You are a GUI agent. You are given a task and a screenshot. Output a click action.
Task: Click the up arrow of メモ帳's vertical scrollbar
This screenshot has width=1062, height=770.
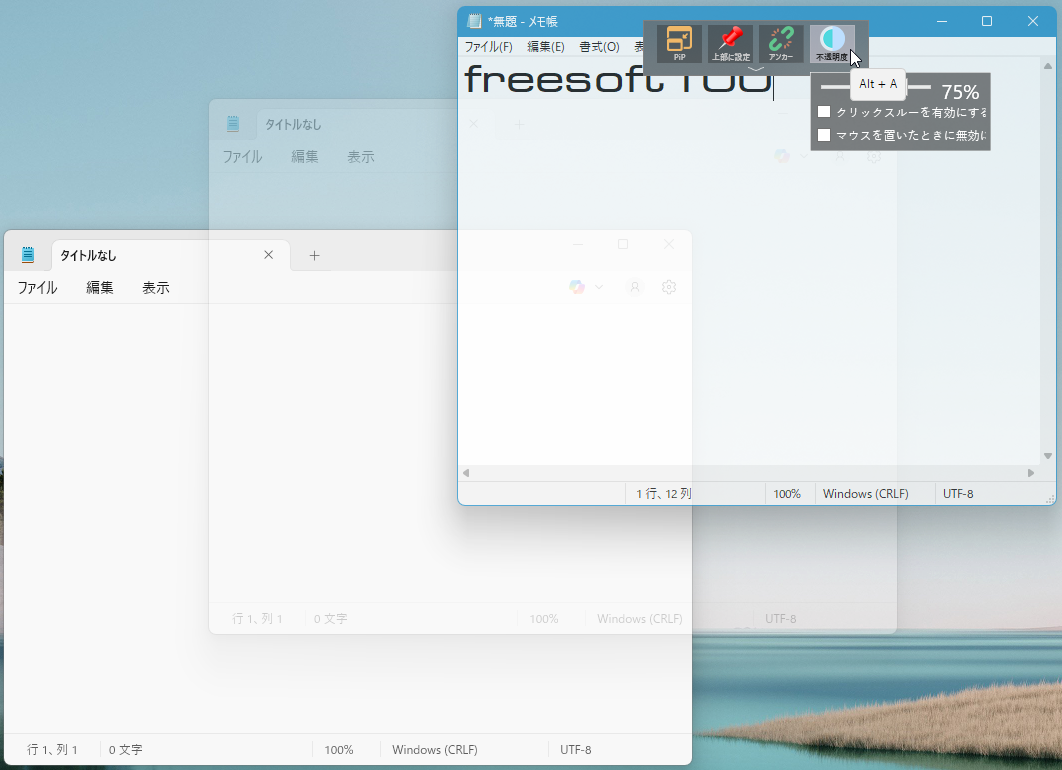pos(1048,66)
